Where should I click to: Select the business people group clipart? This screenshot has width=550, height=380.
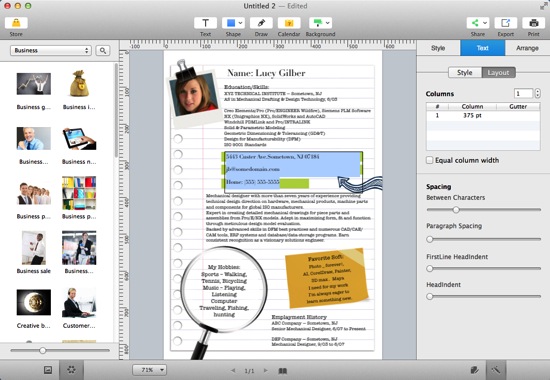click(x=34, y=193)
